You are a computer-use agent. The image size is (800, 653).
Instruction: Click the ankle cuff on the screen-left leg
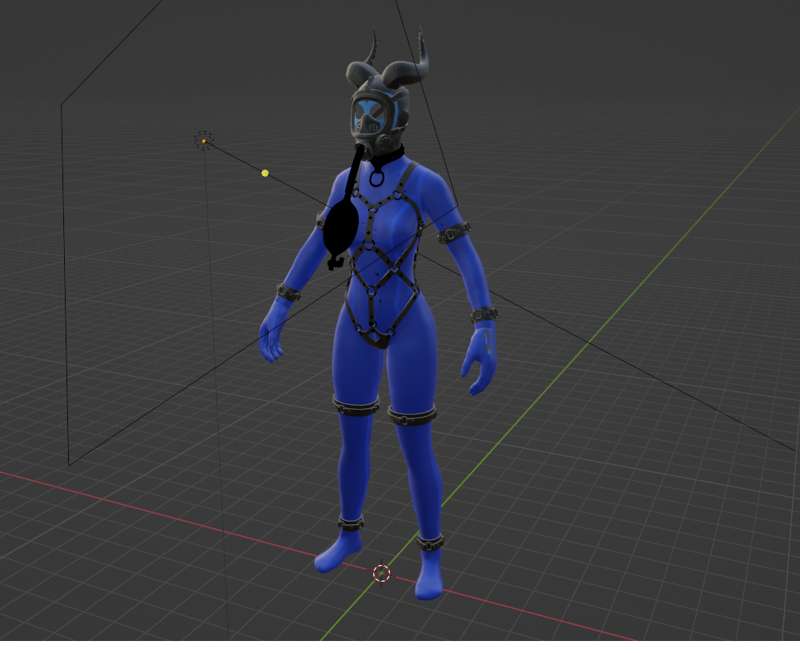tap(350, 523)
